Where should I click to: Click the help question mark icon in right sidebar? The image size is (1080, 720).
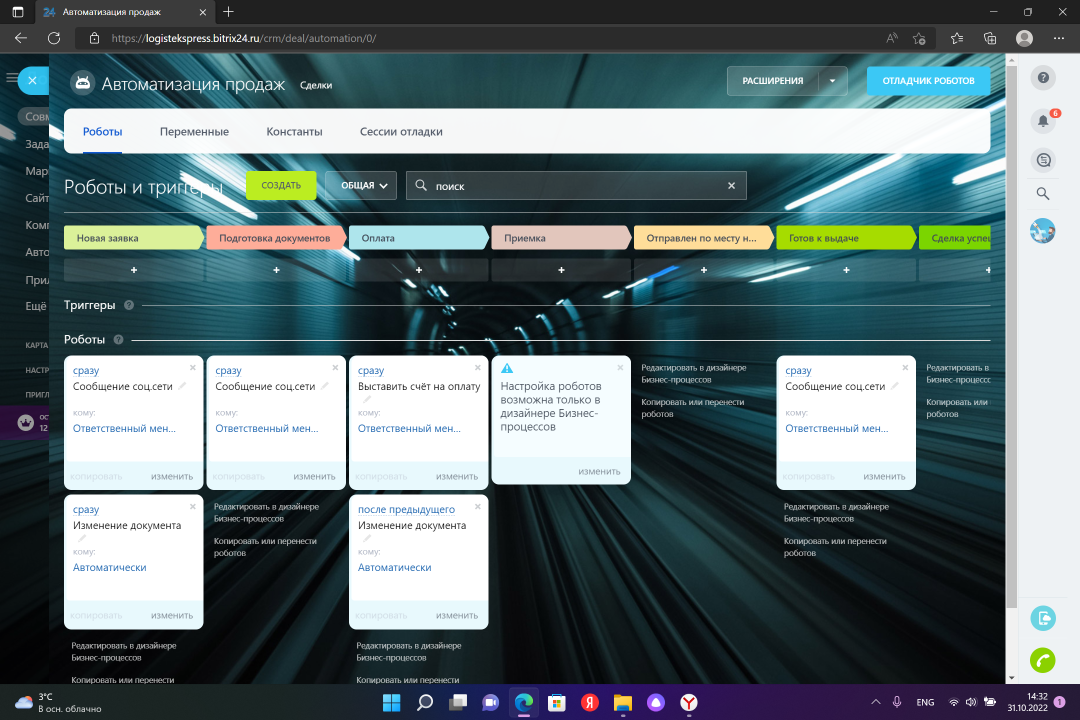(x=1043, y=78)
